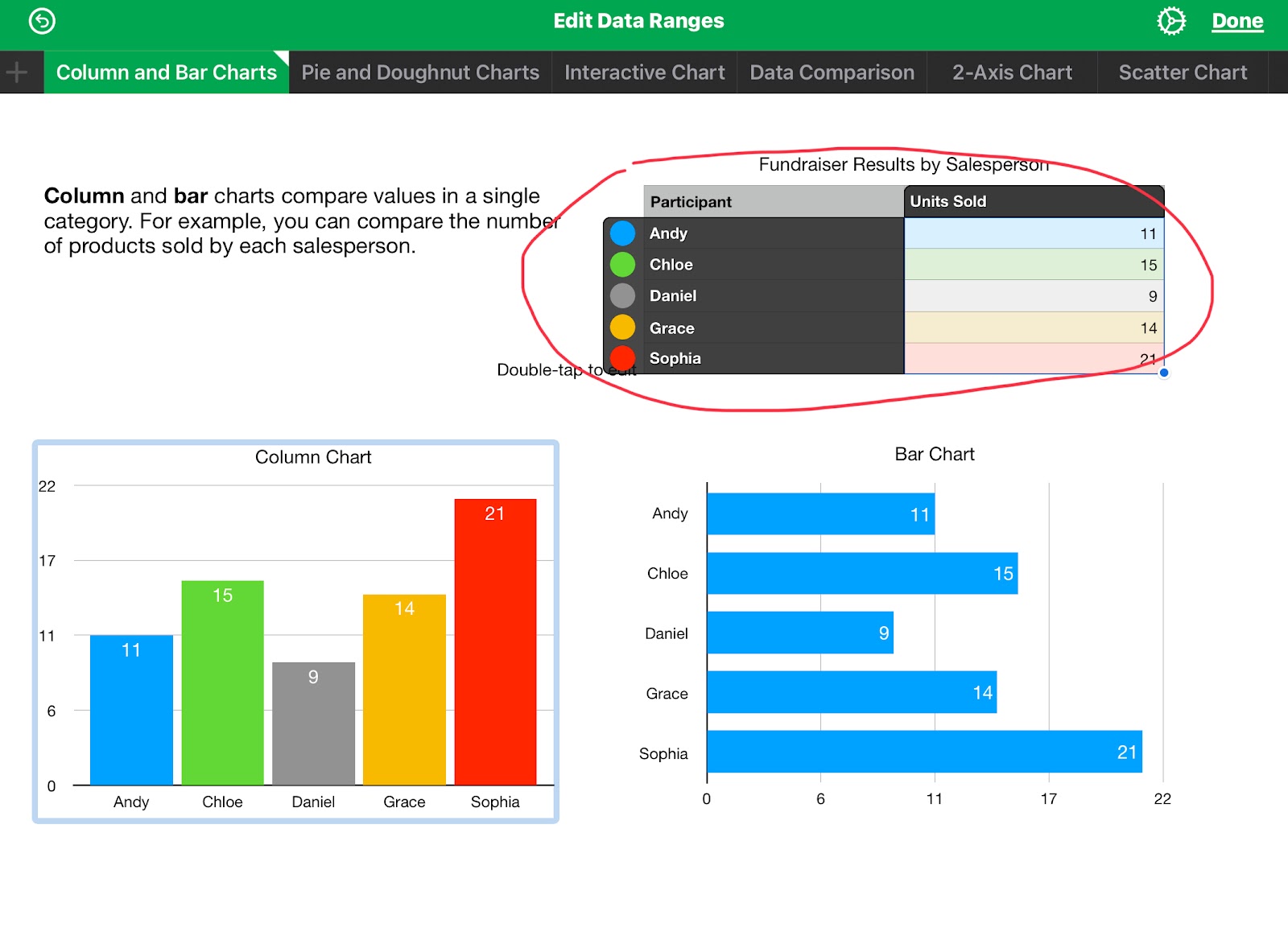Click Andy's bar in the Bar Chart
1288x940 pixels.
click(821, 513)
